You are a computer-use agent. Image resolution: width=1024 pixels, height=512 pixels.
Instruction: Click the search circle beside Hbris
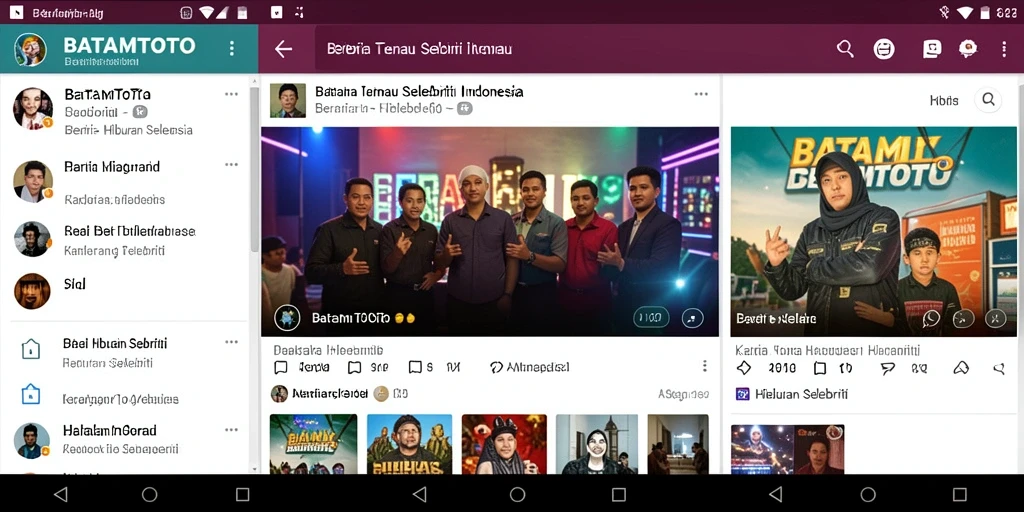[x=989, y=100]
